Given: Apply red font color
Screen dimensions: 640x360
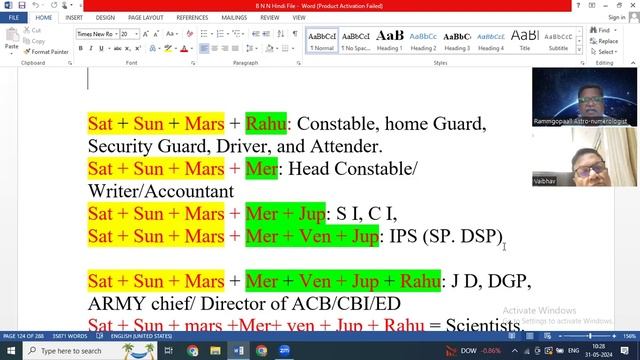Looking at the screenshot, I should [x=184, y=49].
